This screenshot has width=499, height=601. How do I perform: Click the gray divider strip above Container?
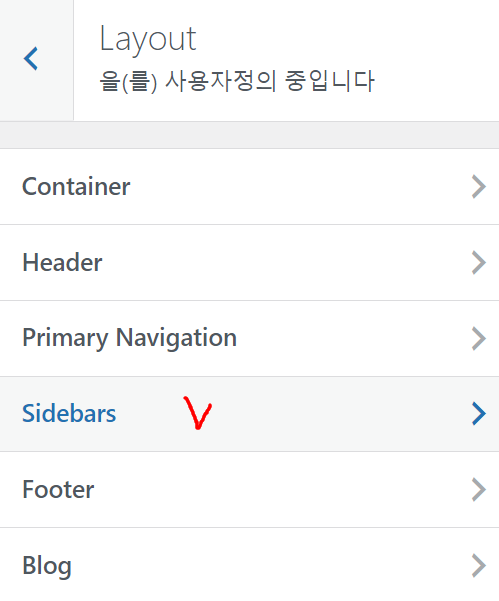250,135
